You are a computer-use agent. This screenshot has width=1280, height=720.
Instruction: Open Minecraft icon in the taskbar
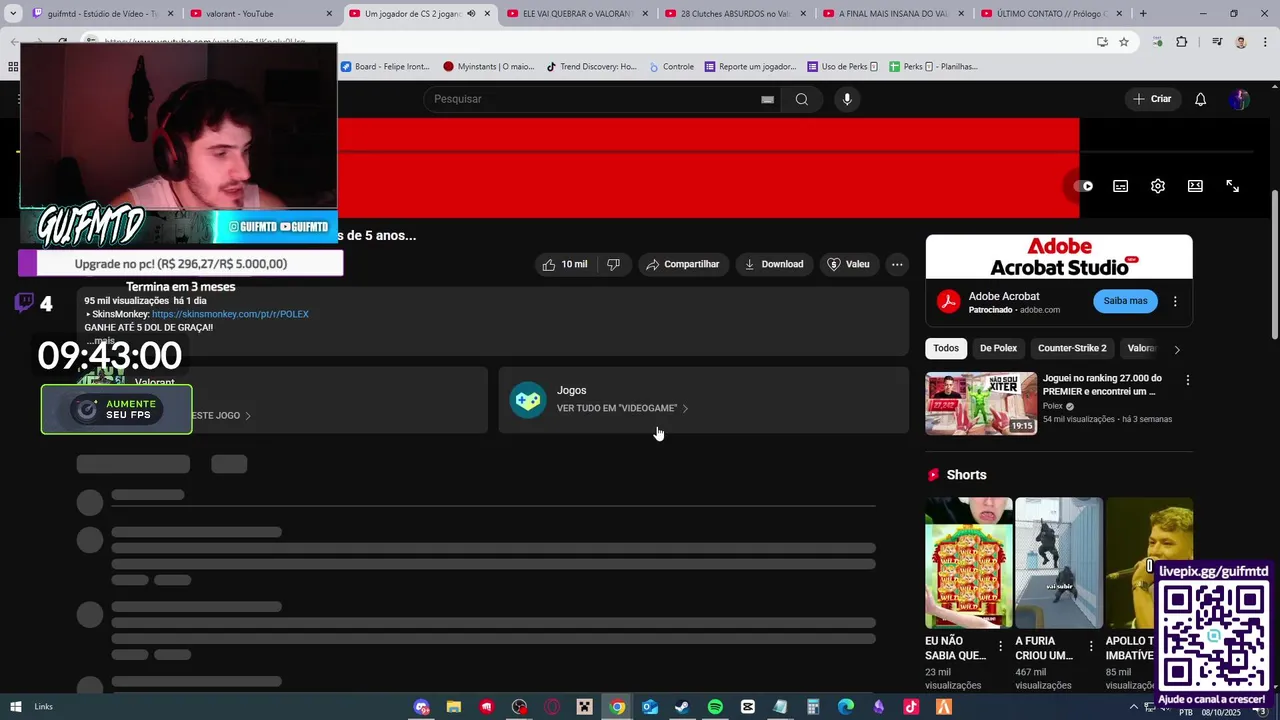[584, 707]
